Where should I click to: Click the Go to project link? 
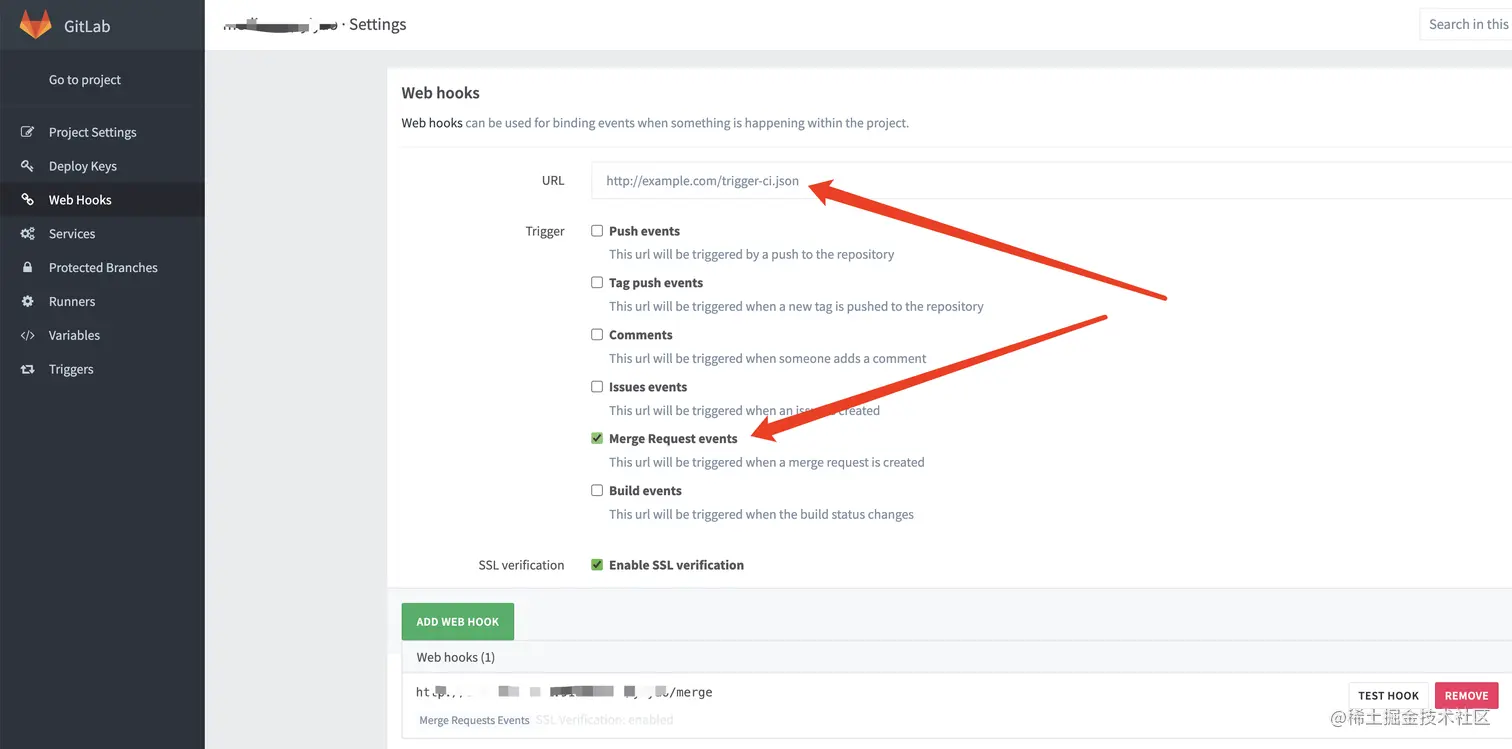pyautogui.click(x=85, y=80)
